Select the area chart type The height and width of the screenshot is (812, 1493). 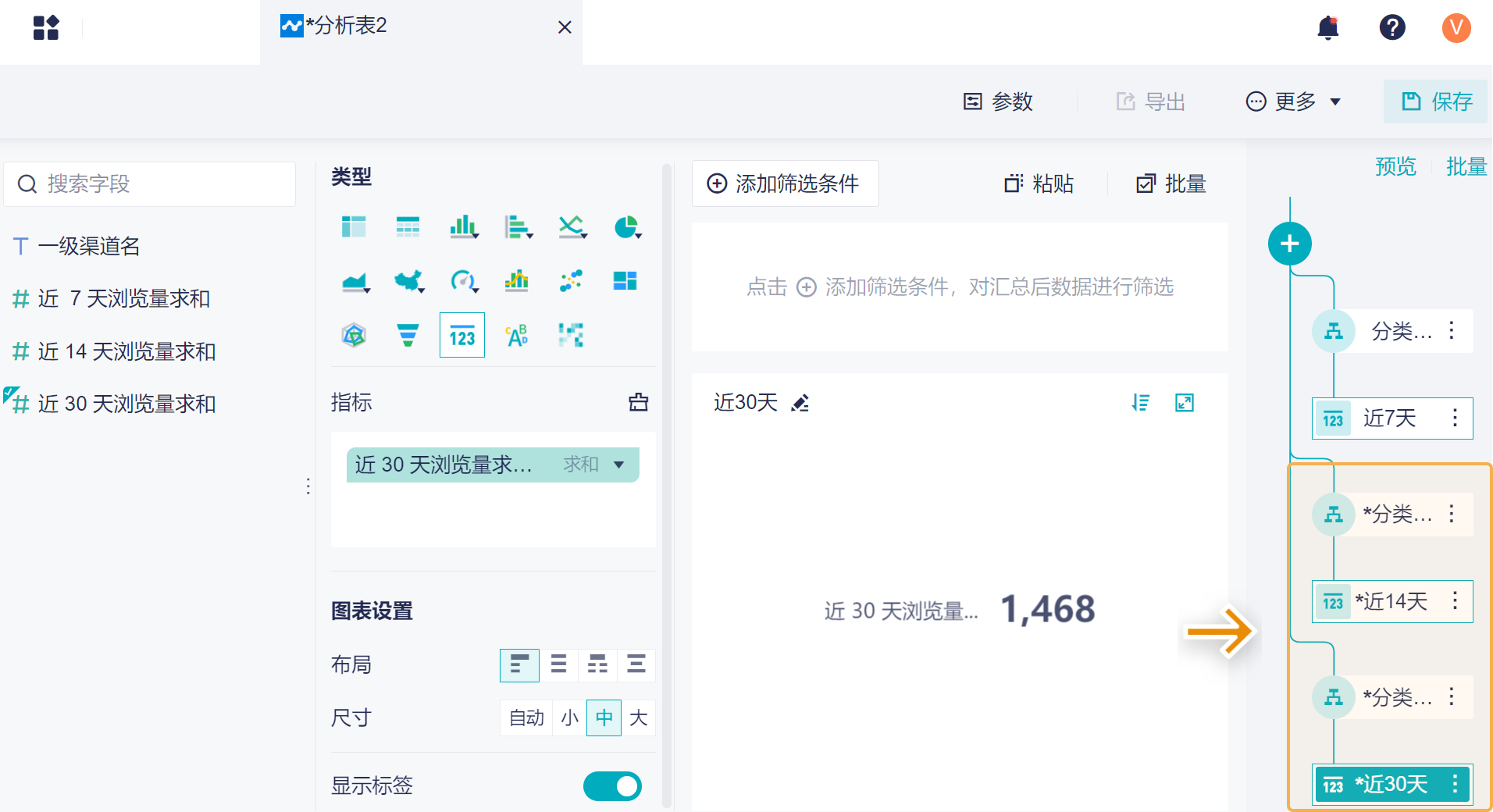click(355, 281)
